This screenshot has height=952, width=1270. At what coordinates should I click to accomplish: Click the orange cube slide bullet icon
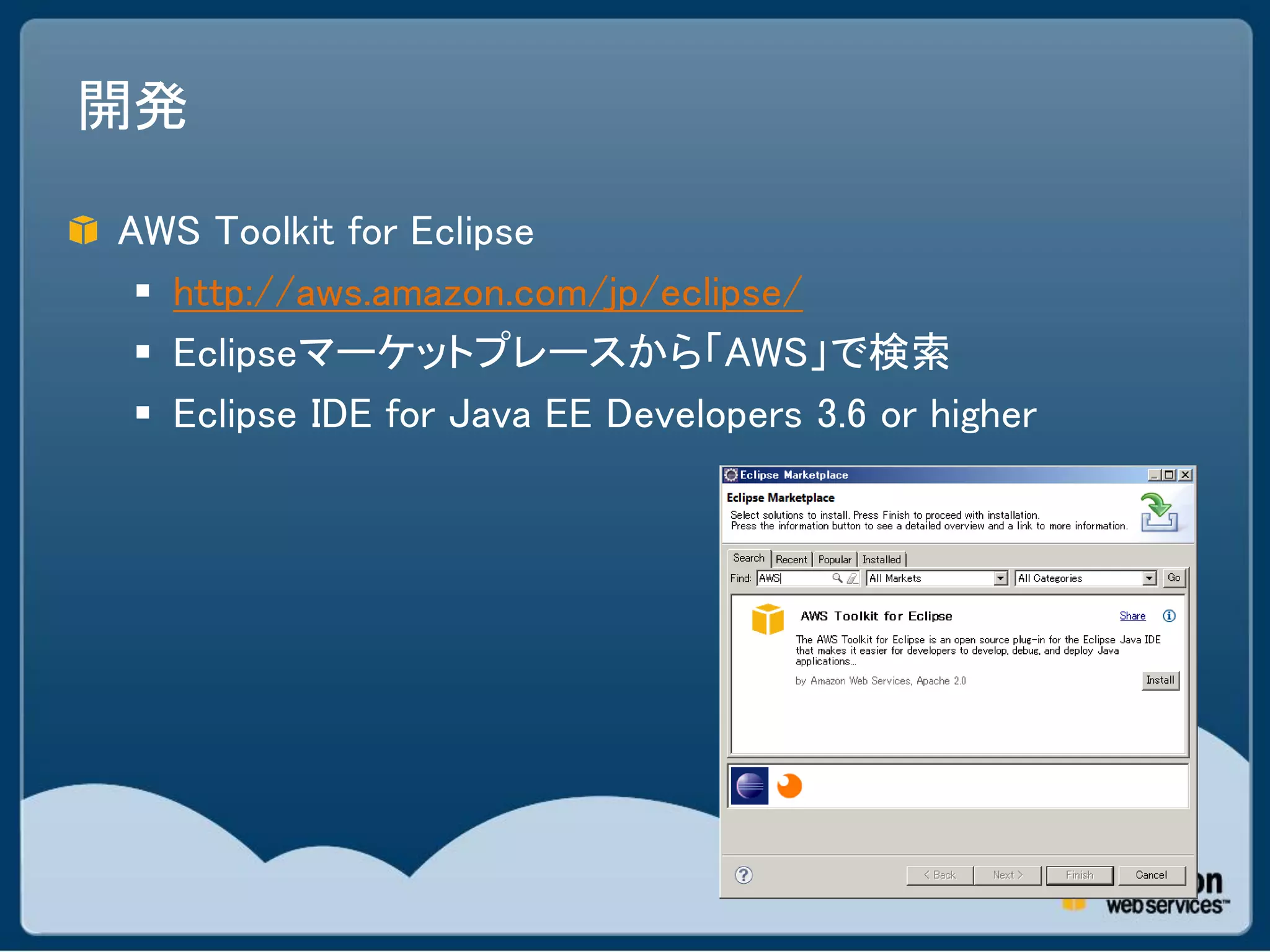(x=83, y=231)
